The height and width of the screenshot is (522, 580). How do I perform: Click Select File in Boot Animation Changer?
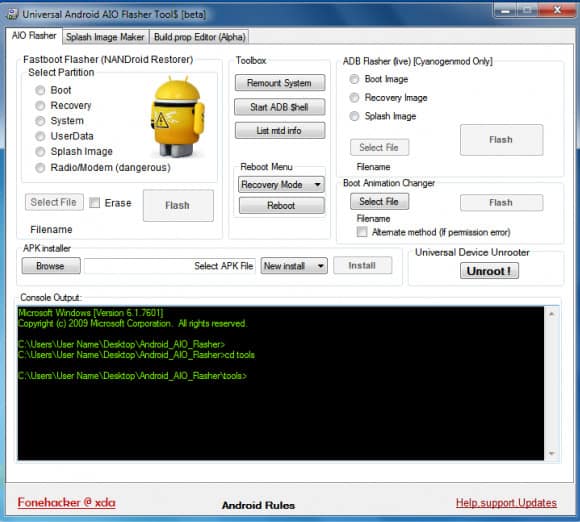[379, 202]
